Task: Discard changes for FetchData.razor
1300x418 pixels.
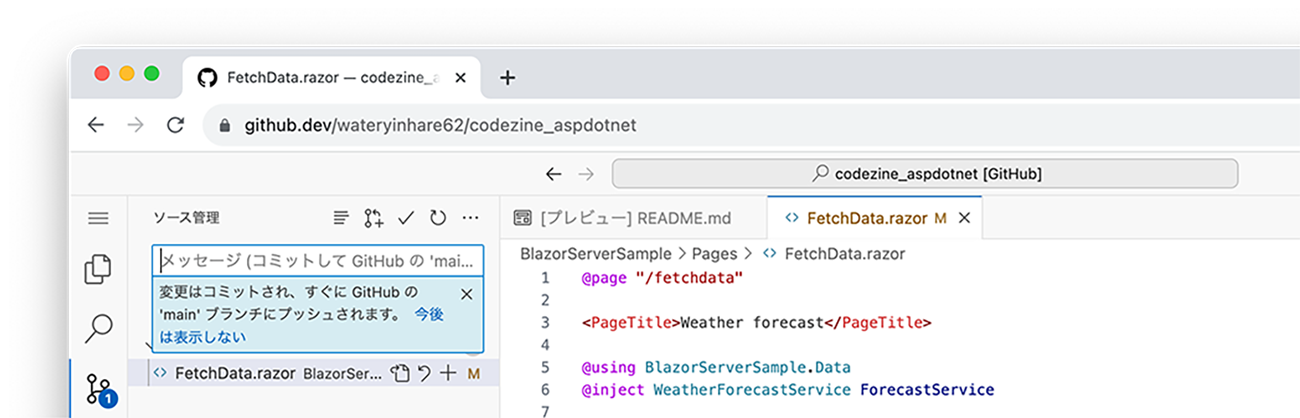Action: [424, 373]
